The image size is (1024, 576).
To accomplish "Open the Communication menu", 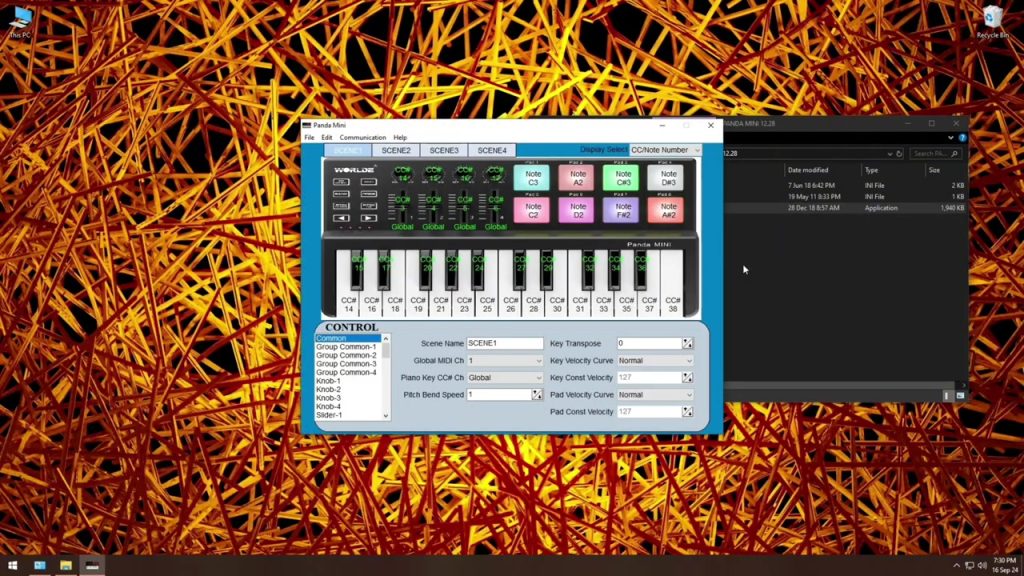I will pyautogui.click(x=362, y=138).
